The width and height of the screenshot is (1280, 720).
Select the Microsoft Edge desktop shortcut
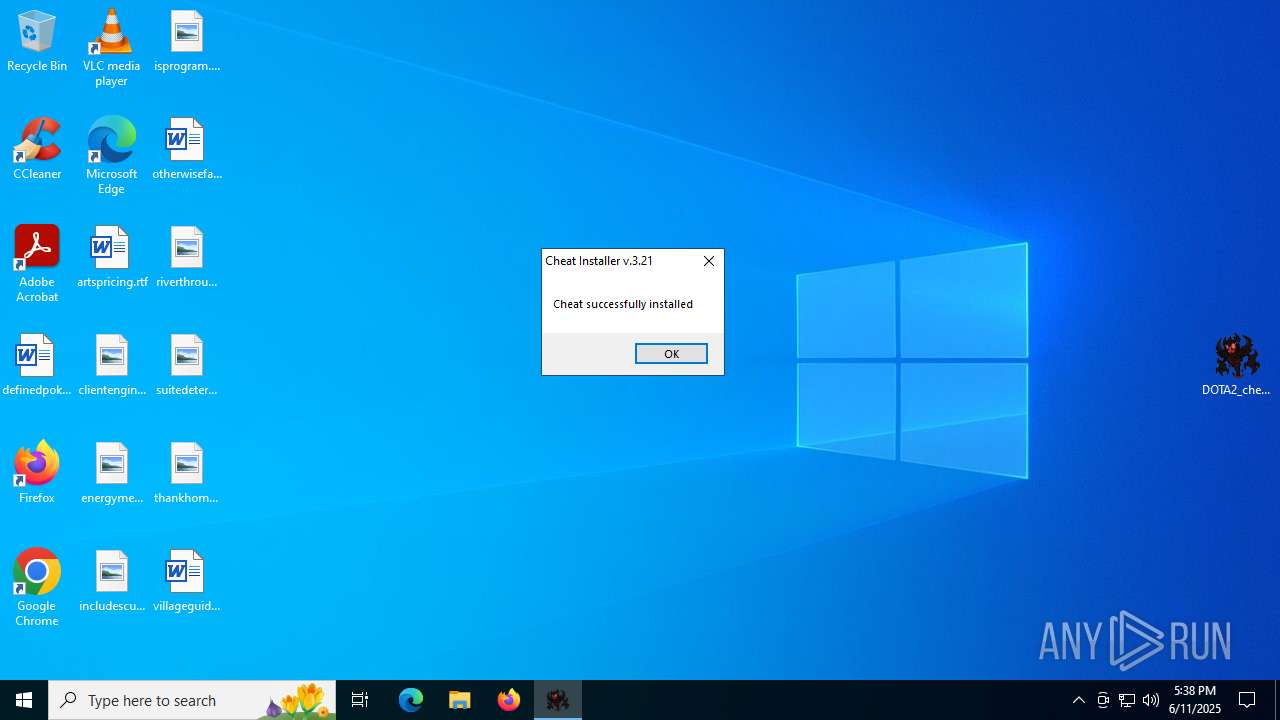click(x=111, y=156)
